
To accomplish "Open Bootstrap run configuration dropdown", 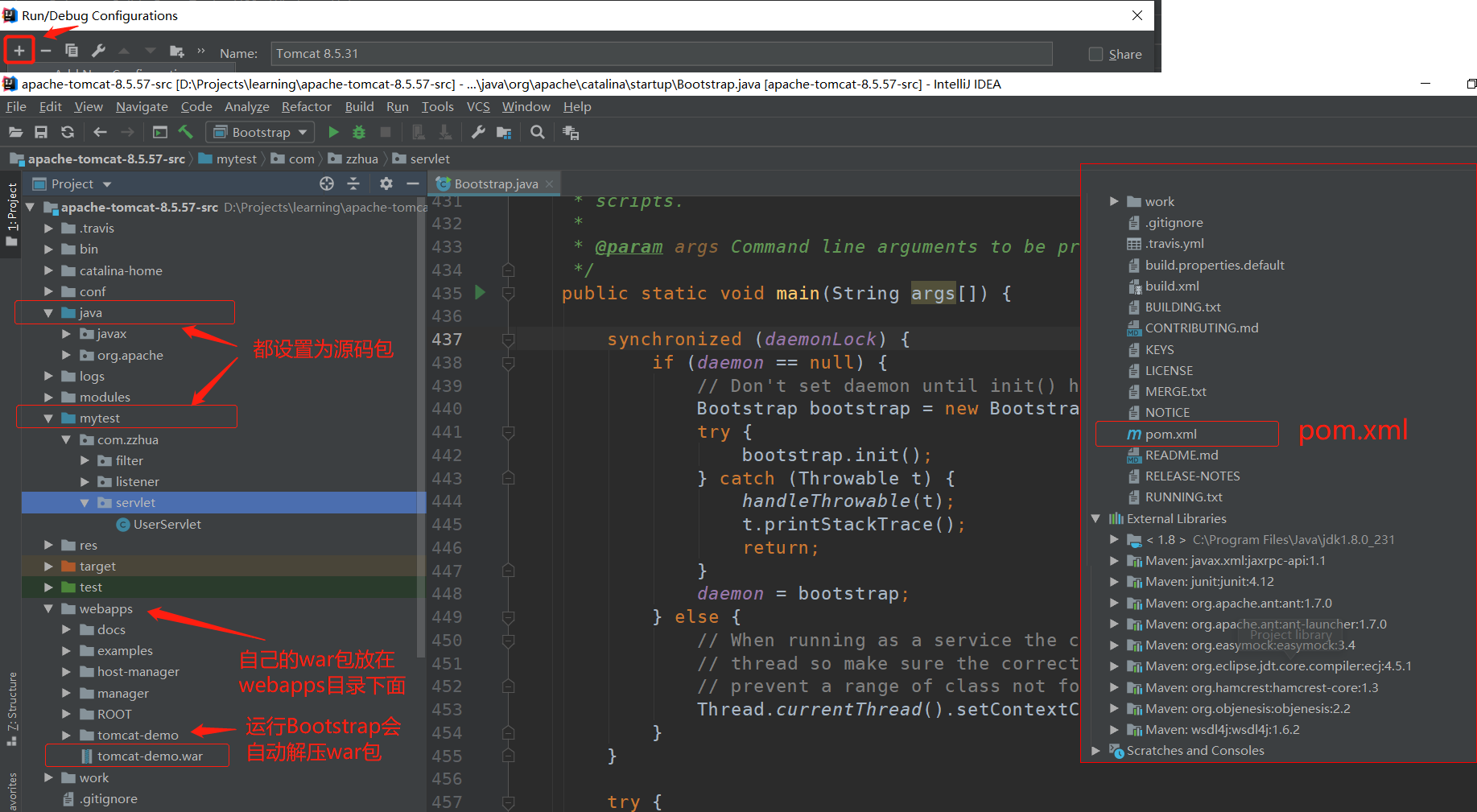I will pyautogui.click(x=261, y=132).
